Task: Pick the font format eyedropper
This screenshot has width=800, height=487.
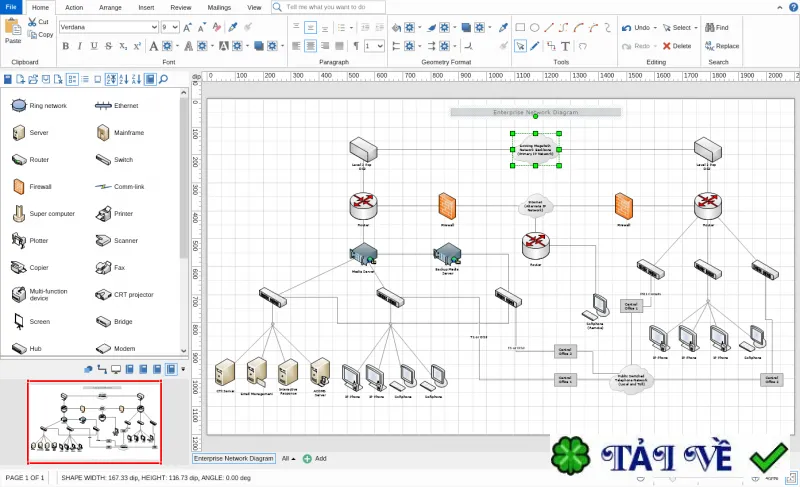Action: click(233, 28)
